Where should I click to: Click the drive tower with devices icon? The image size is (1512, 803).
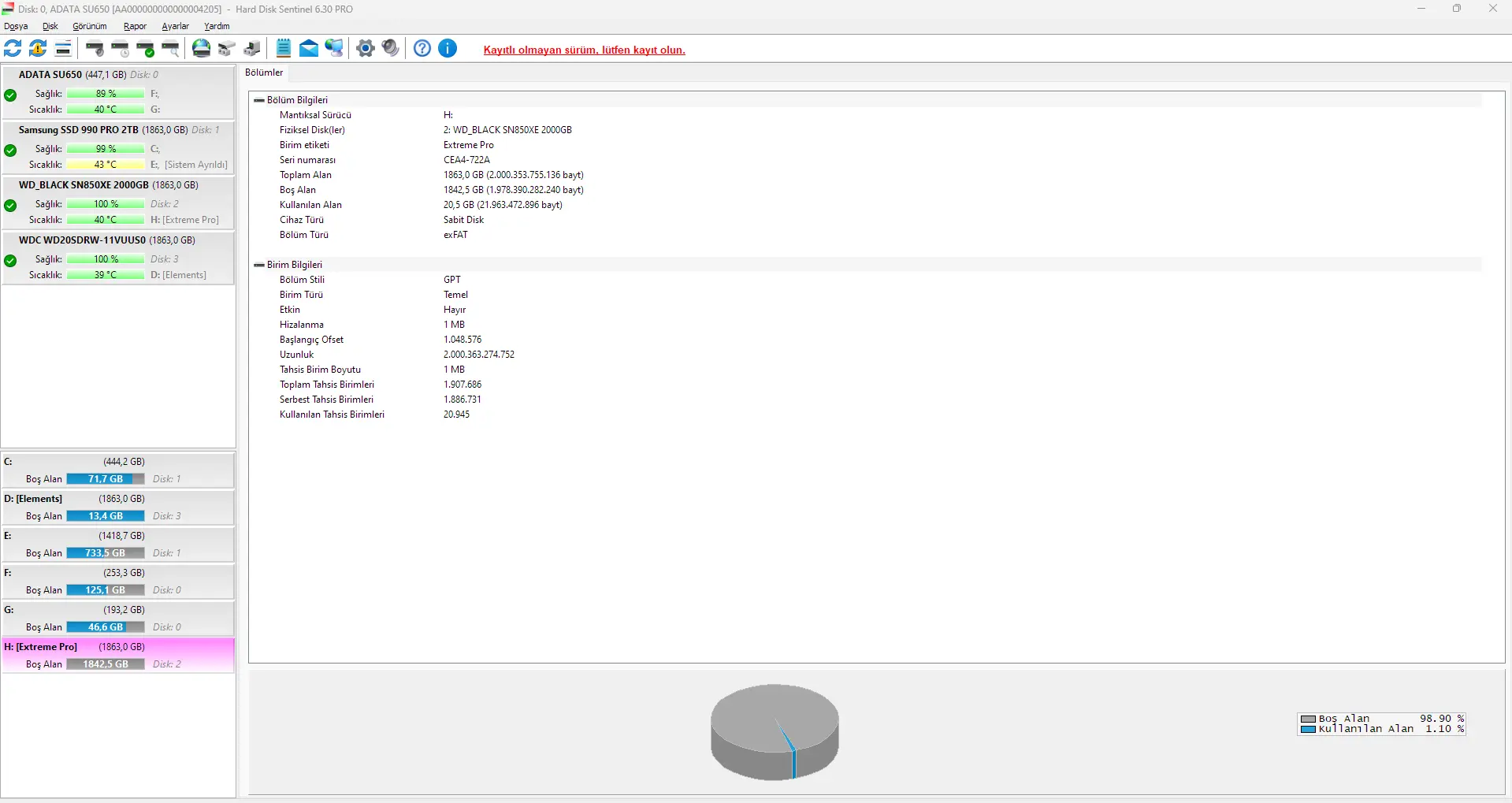[252, 49]
